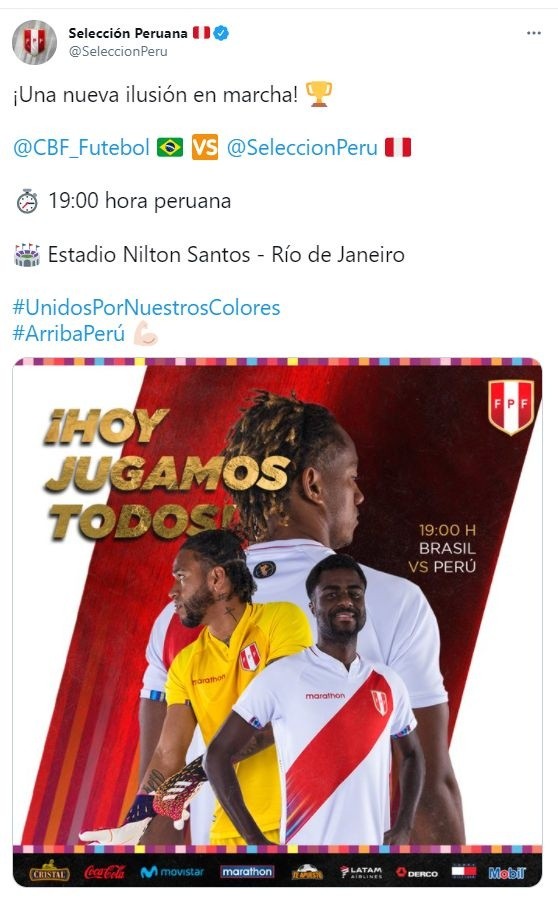The height and width of the screenshot is (900, 558).
Task: Click the Mobil sponsor logo
Action: (x=507, y=873)
